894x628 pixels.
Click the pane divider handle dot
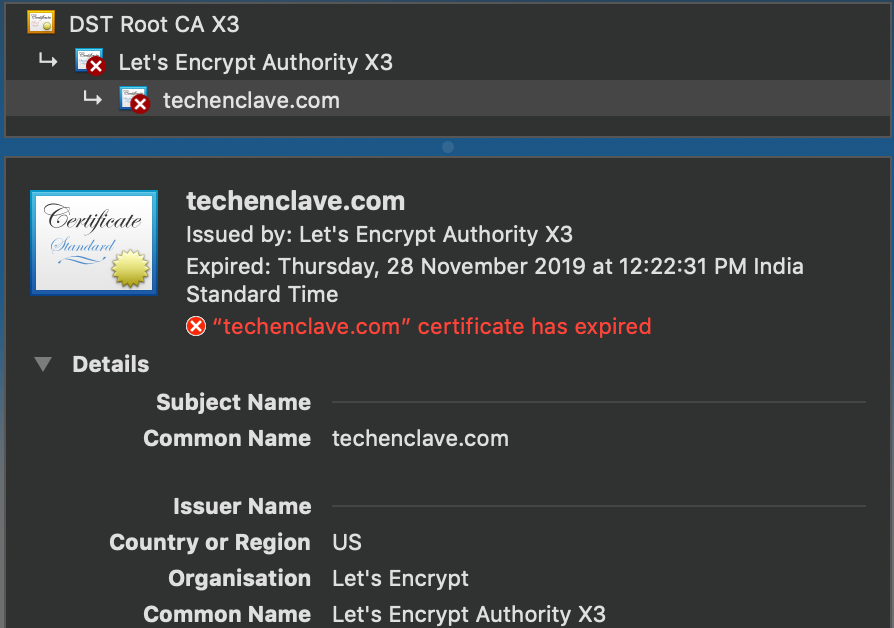point(448,147)
